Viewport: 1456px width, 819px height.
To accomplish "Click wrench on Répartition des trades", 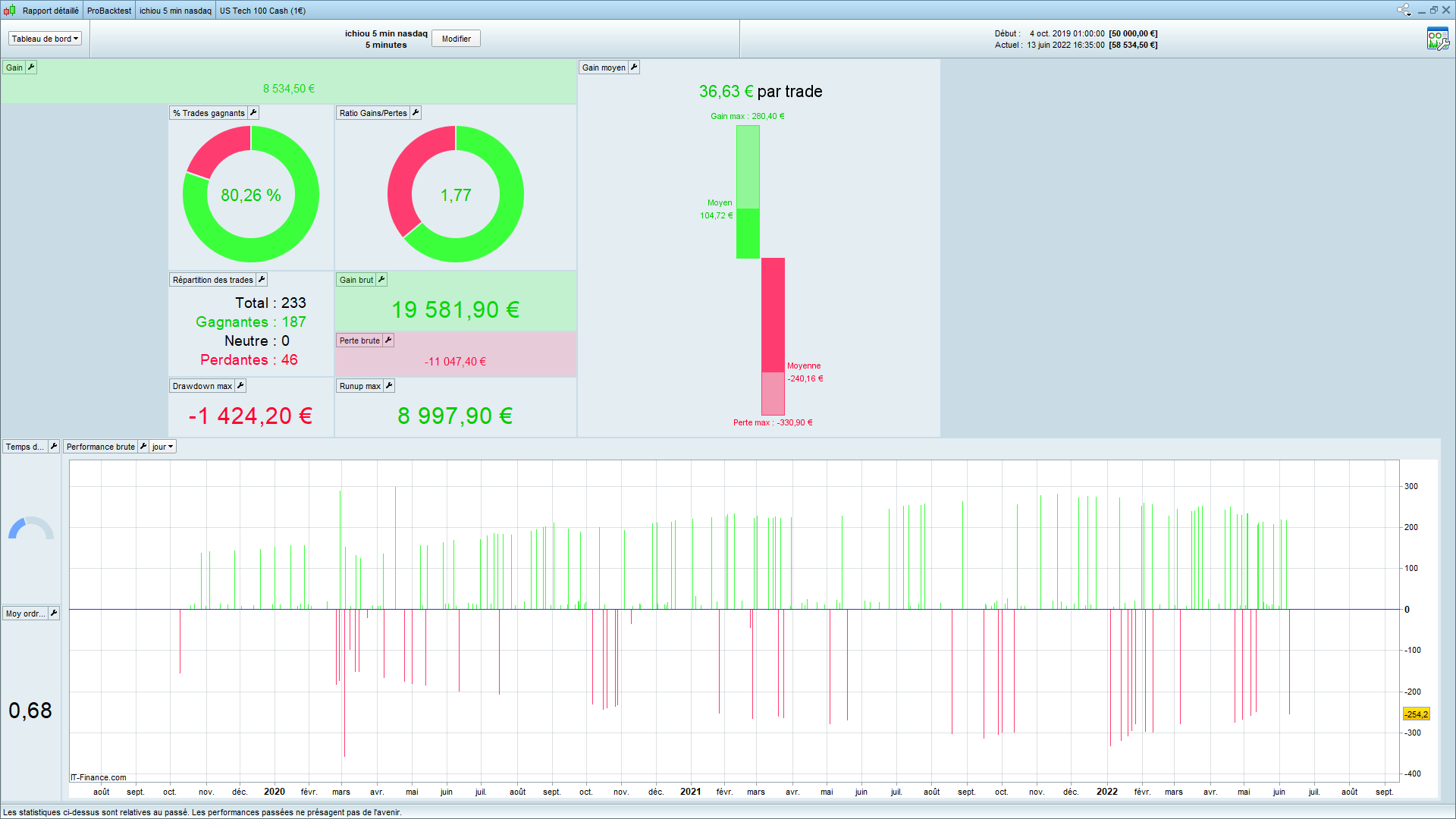I will [x=262, y=280].
